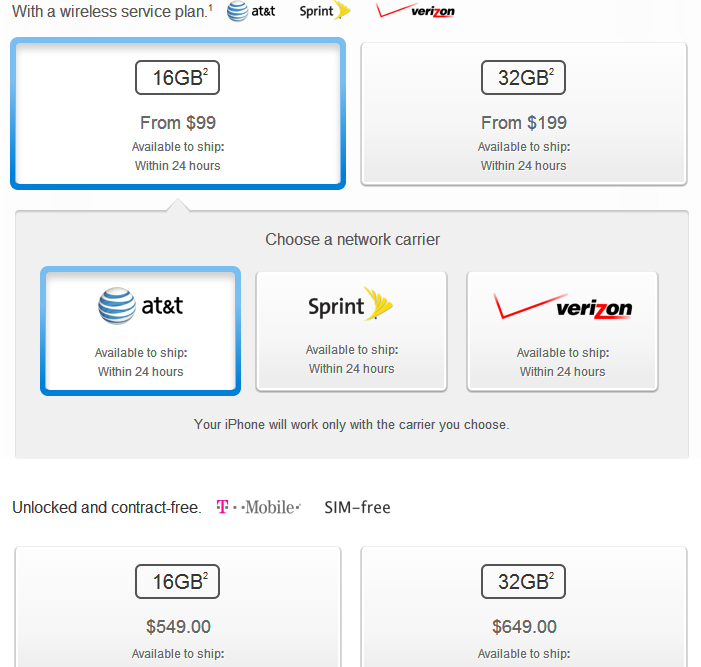The height and width of the screenshot is (667, 701).
Task: Choose Sprint as the network carrier
Action: click(x=351, y=331)
